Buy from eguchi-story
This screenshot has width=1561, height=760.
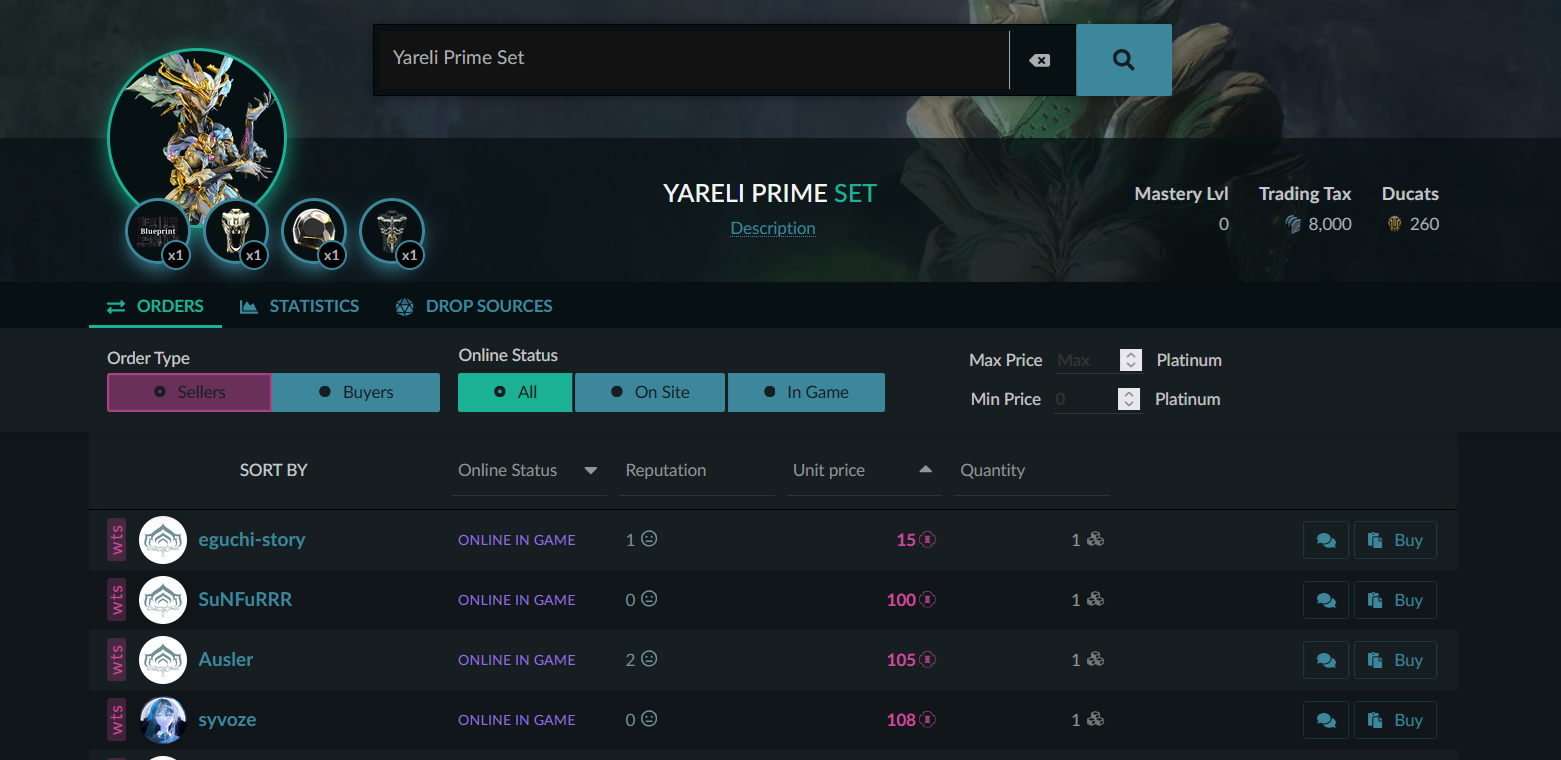point(1395,540)
